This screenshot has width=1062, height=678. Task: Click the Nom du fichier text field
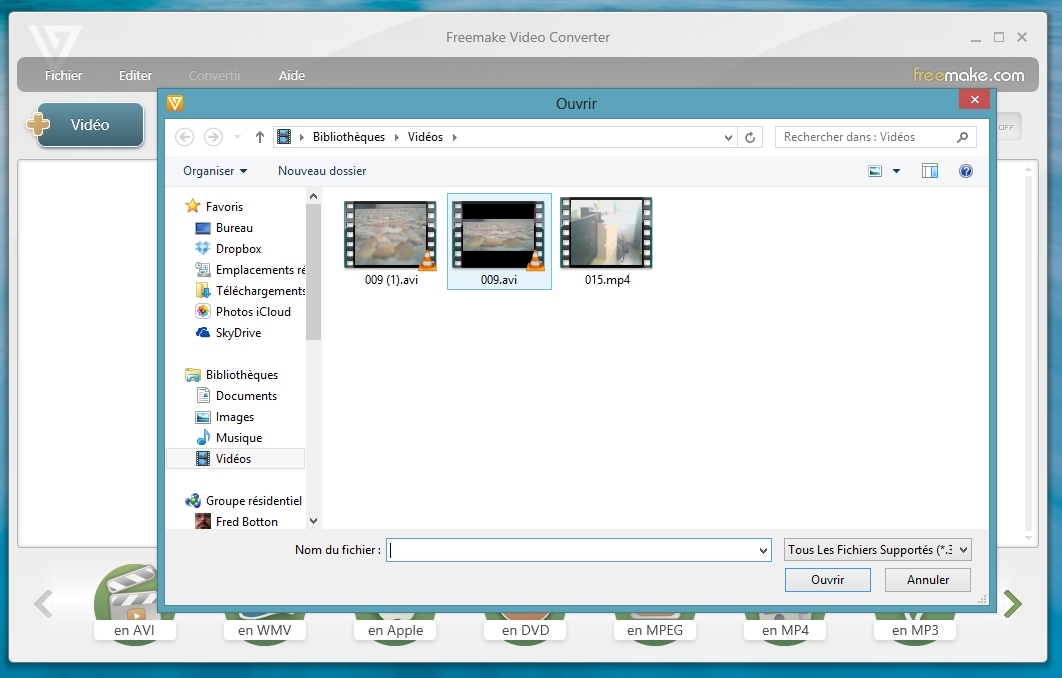(578, 550)
